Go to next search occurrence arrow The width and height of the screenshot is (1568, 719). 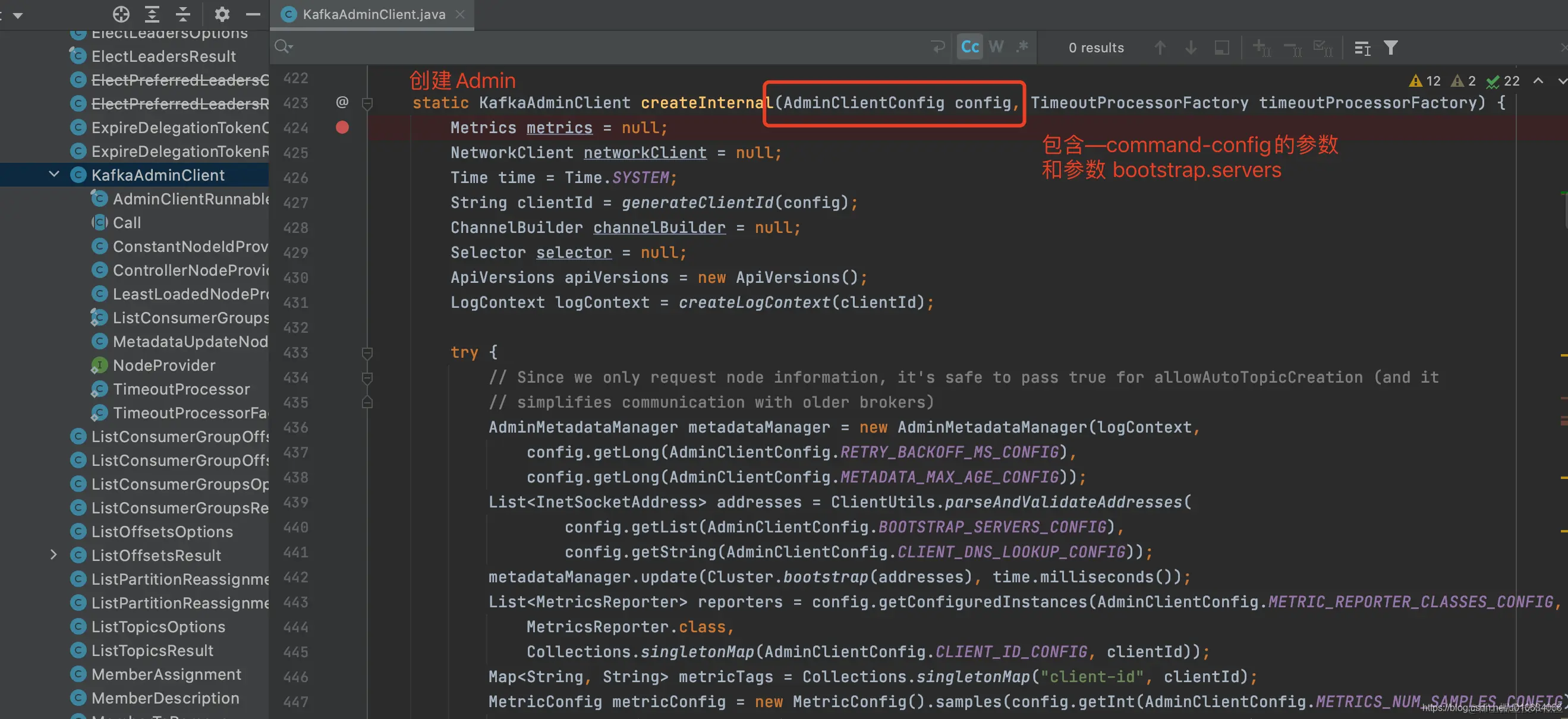pos(1191,48)
